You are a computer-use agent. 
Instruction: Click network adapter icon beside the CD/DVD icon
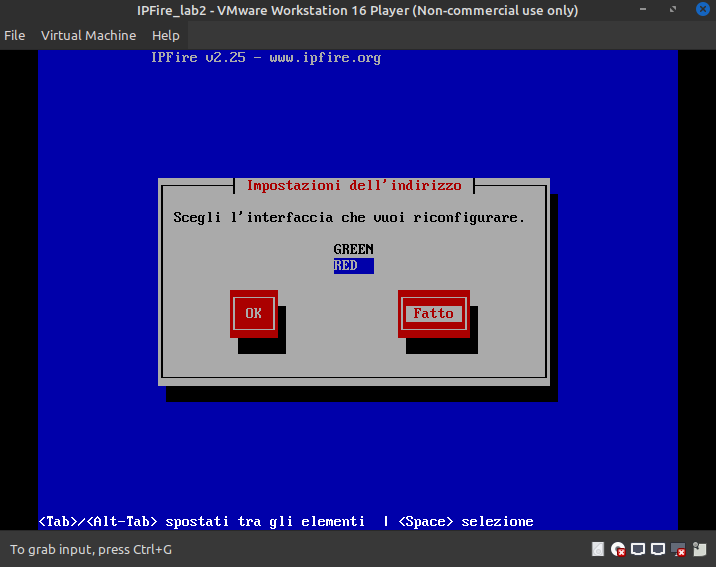pyautogui.click(x=638, y=549)
